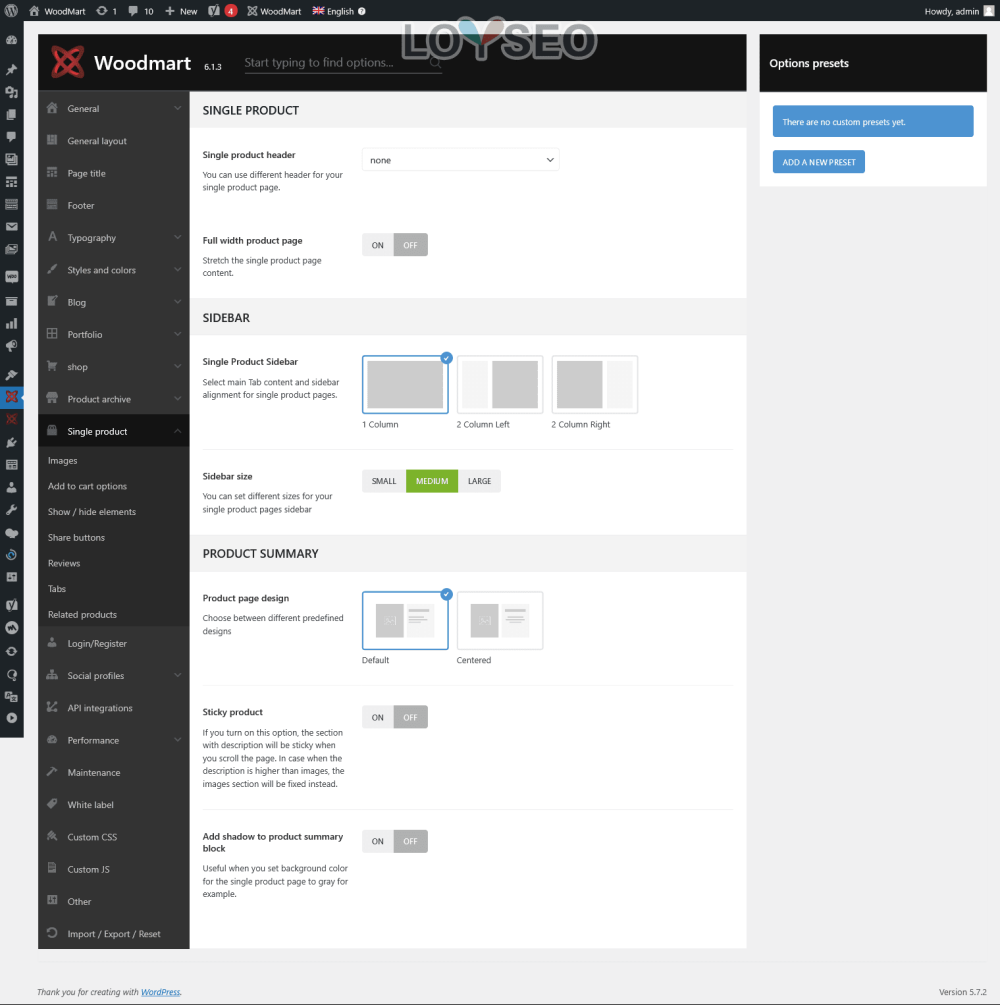Expand the Portfolio menu section
The height and width of the screenshot is (1005, 1000).
tap(113, 335)
